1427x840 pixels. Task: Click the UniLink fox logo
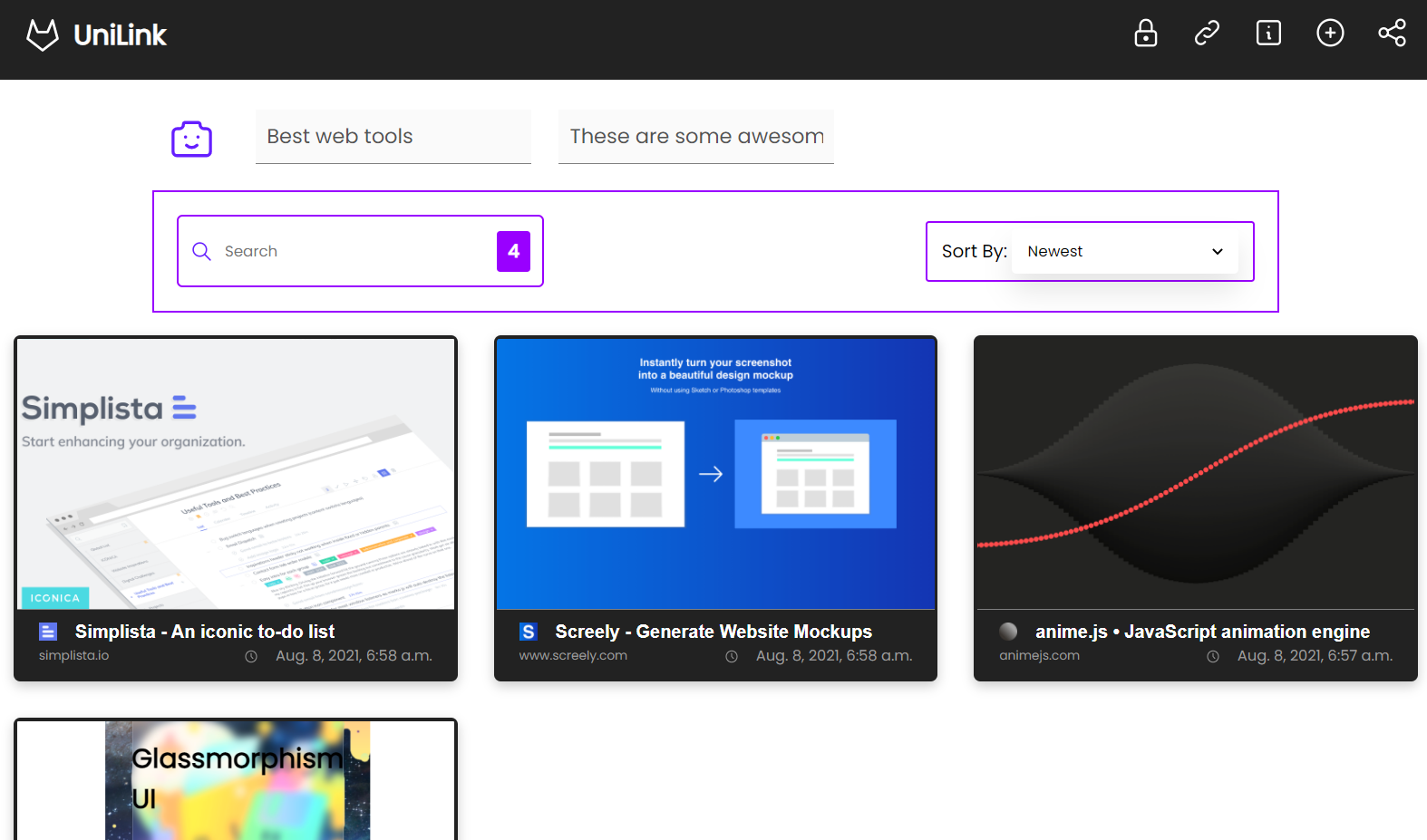tap(43, 34)
